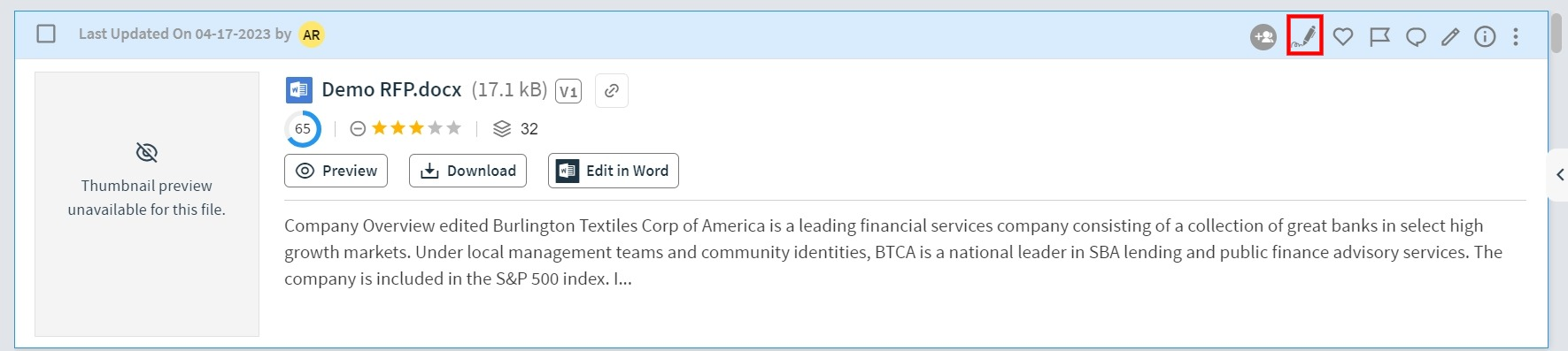Screen dimensions: 1568x351
Task: Flag this document with the flag icon
Action: tap(1379, 36)
